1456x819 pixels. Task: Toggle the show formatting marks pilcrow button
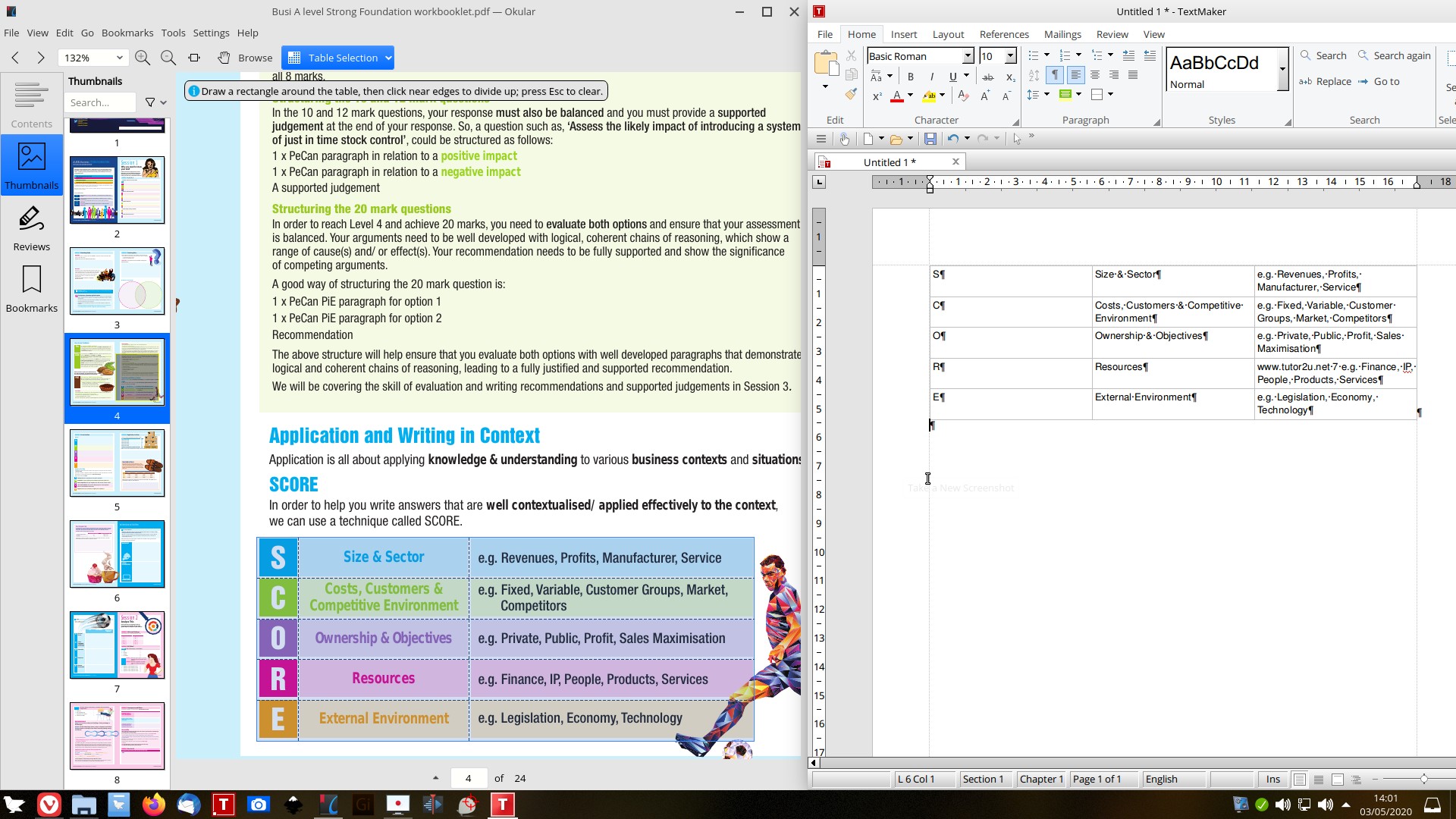(1054, 75)
